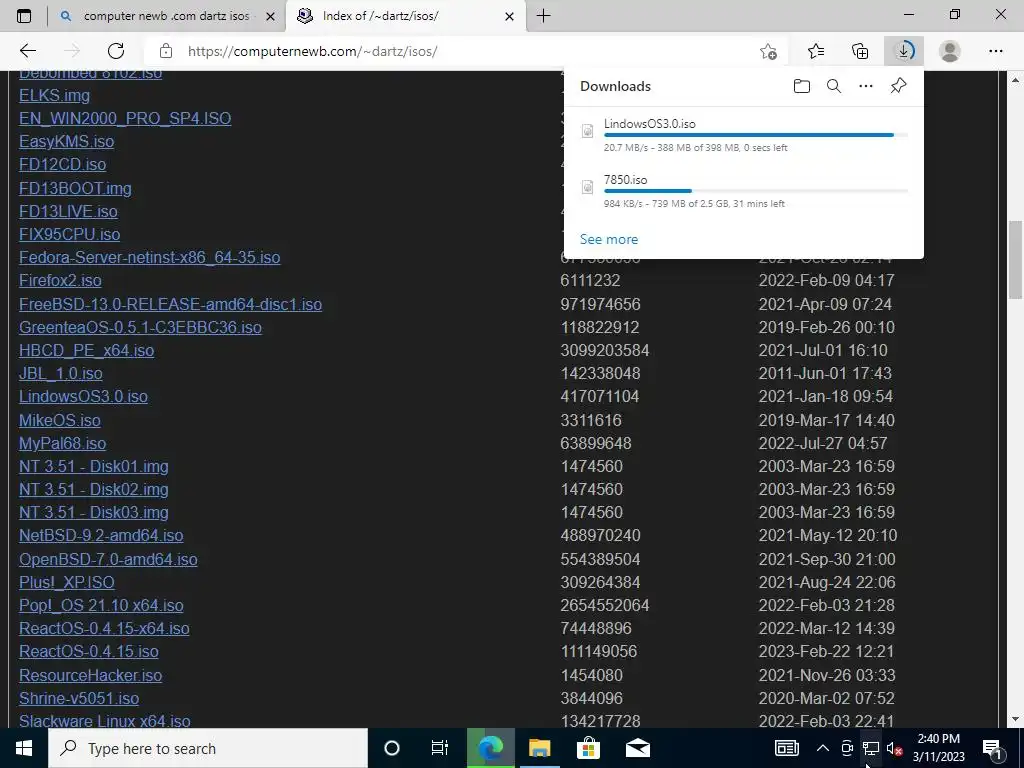This screenshot has height=768, width=1024.
Task: Open Microsoft Store from the taskbar
Action: click(x=588, y=748)
